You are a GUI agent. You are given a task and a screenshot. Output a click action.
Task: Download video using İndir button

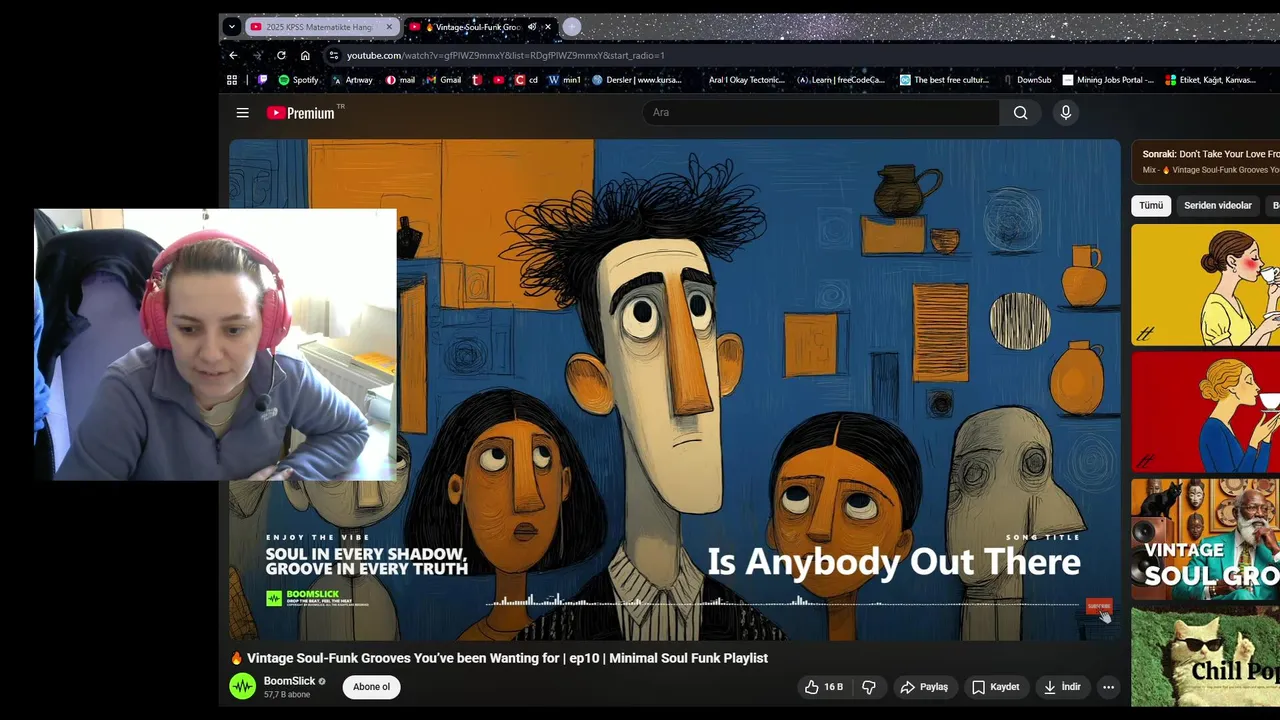click(1062, 687)
